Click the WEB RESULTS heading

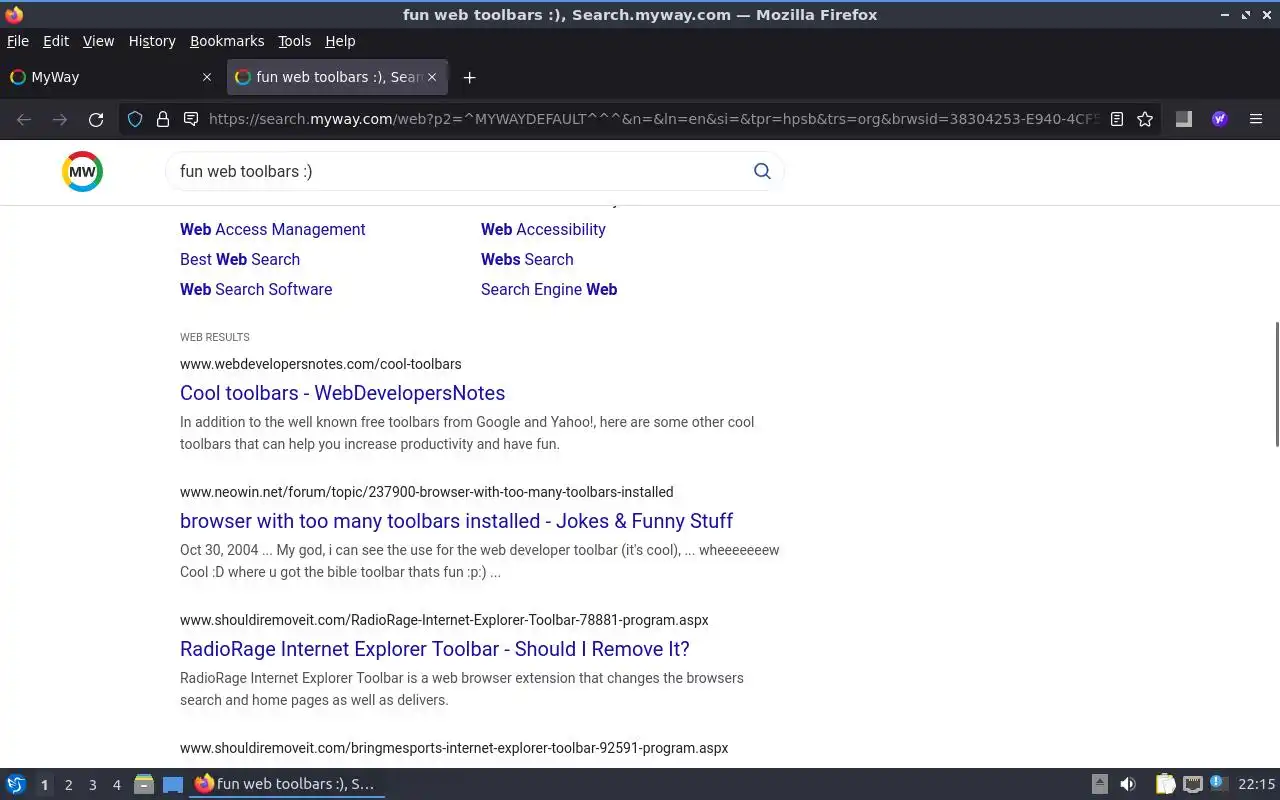tap(215, 337)
